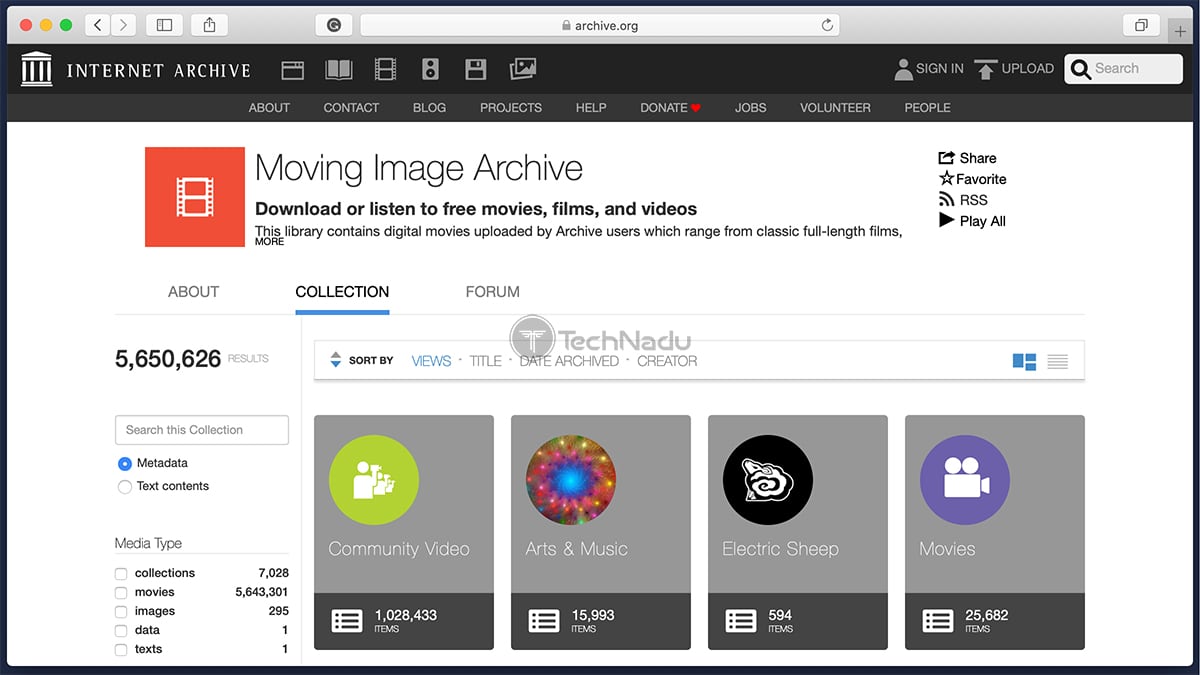This screenshot has width=1200, height=675.
Task: Switch to tile grid view icon
Action: tap(1024, 361)
